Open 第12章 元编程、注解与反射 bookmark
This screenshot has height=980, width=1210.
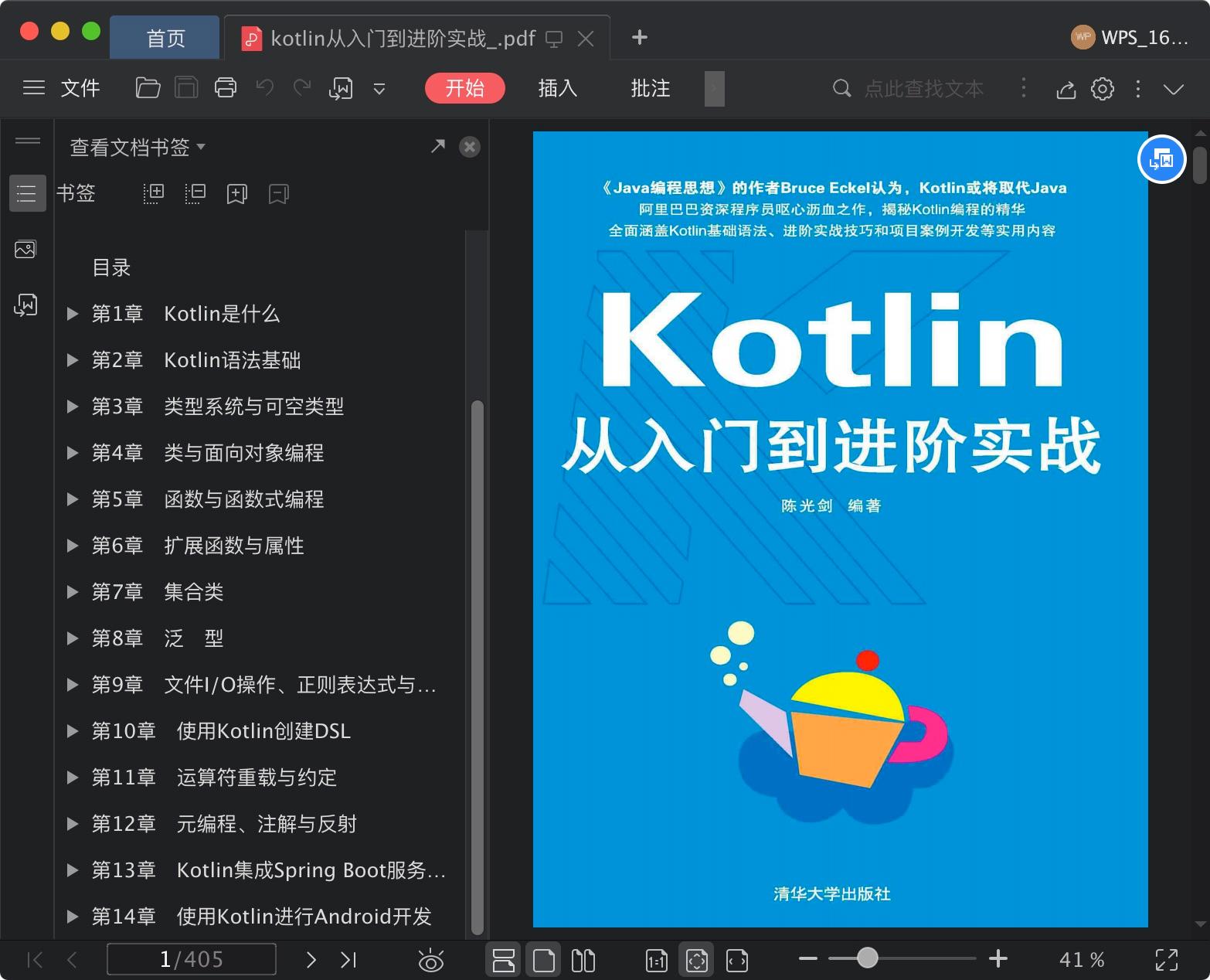tap(224, 824)
